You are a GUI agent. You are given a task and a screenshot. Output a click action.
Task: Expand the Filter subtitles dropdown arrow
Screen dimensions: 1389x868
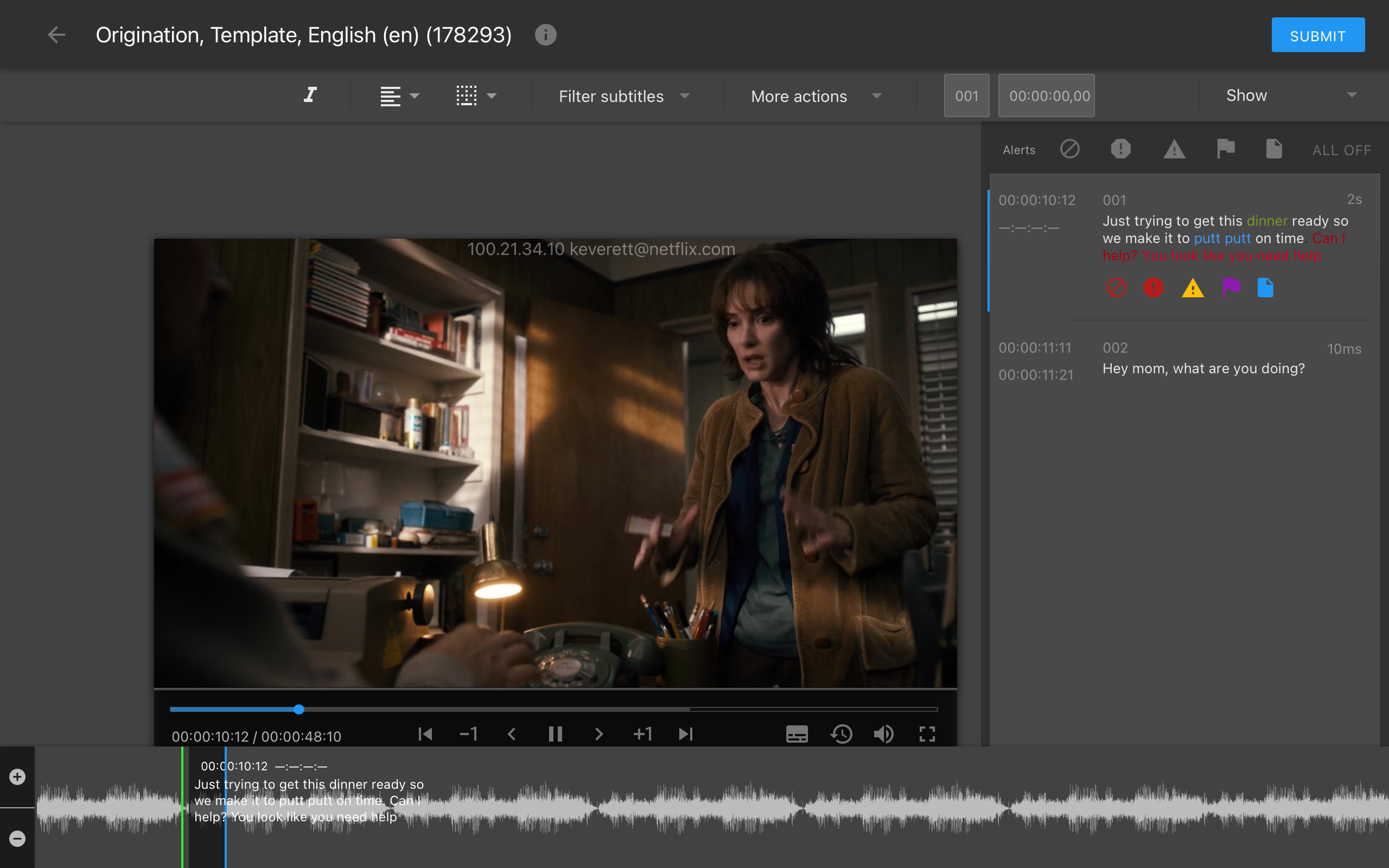[x=684, y=96]
